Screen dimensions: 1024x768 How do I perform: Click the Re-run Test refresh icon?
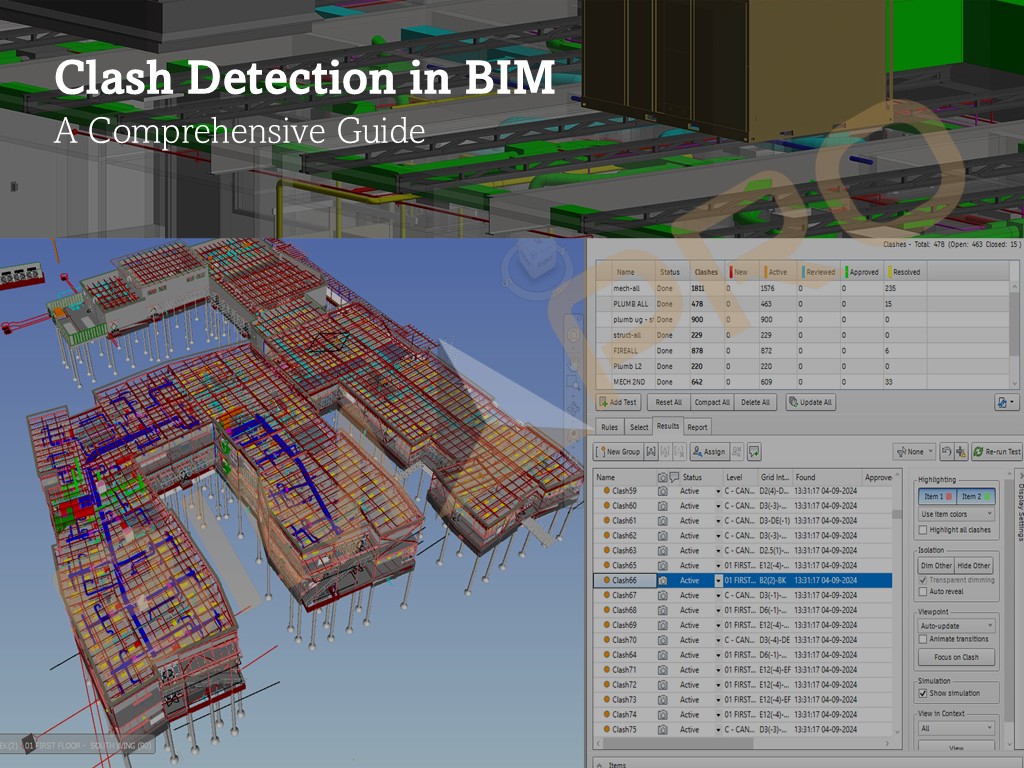point(978,452)
